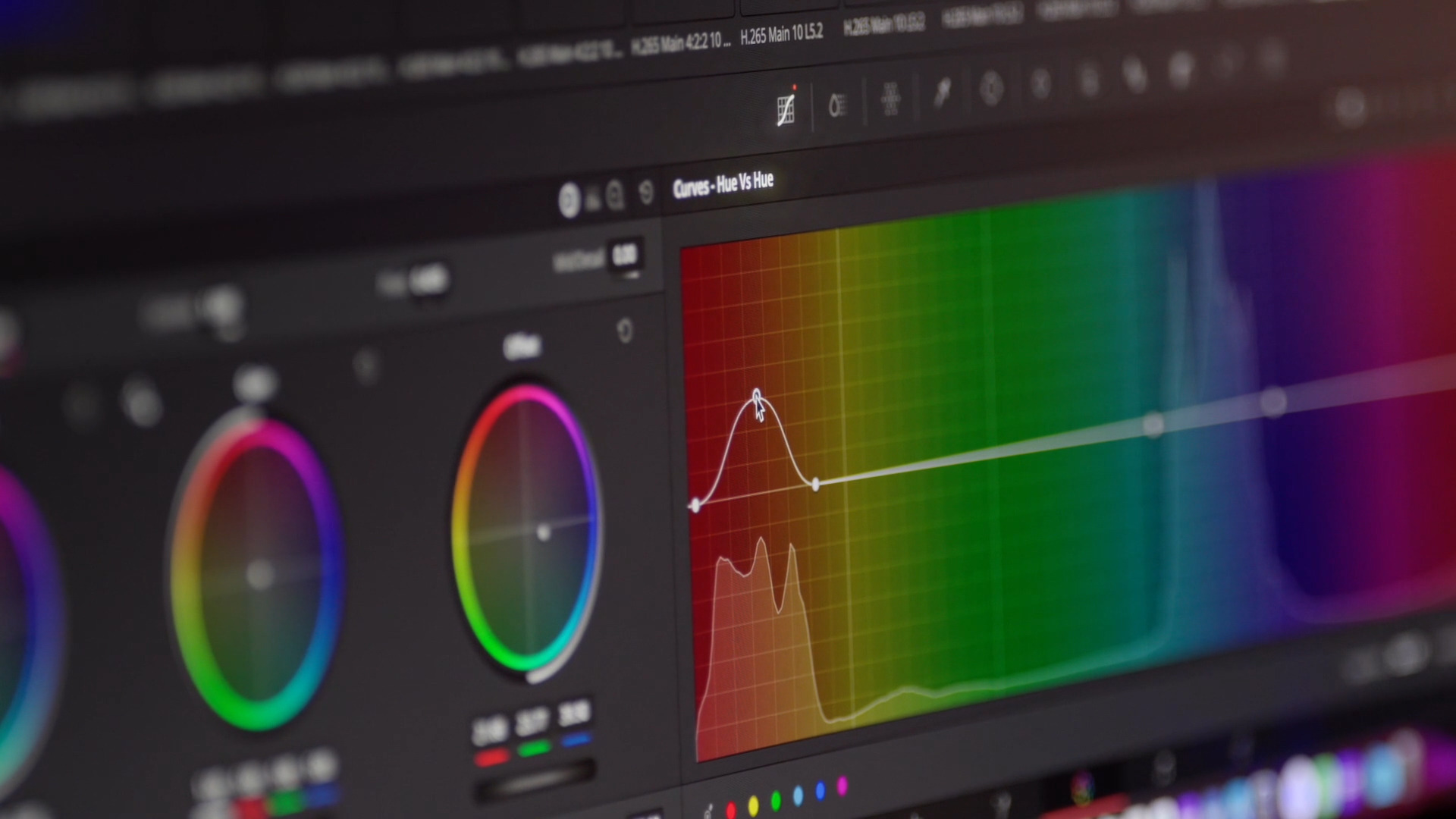1456x819 pixels.
Task: Select the curve point in the blue region
Action: pos(1273,403)
